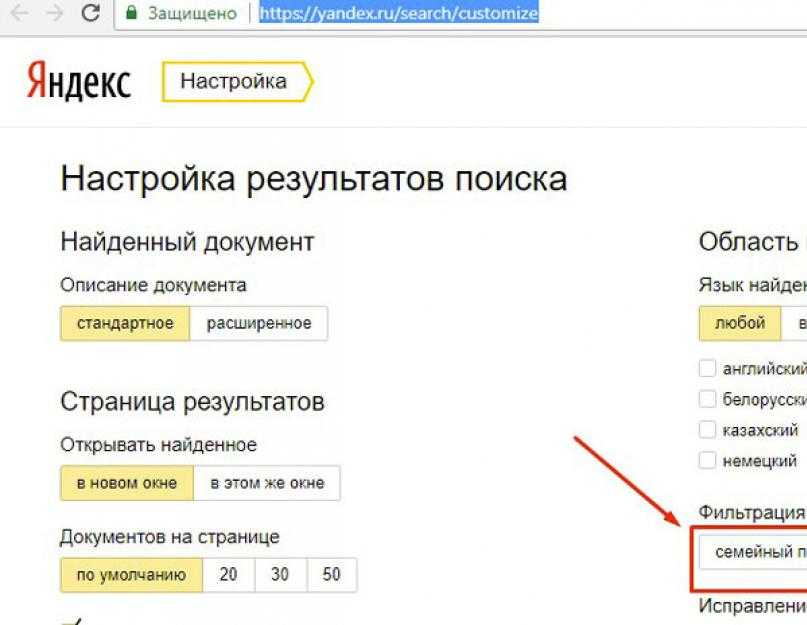This screenshot has height=625, width=807.
Task: Tick the казахский language checkbox
Action: click(x=707, y=429)
